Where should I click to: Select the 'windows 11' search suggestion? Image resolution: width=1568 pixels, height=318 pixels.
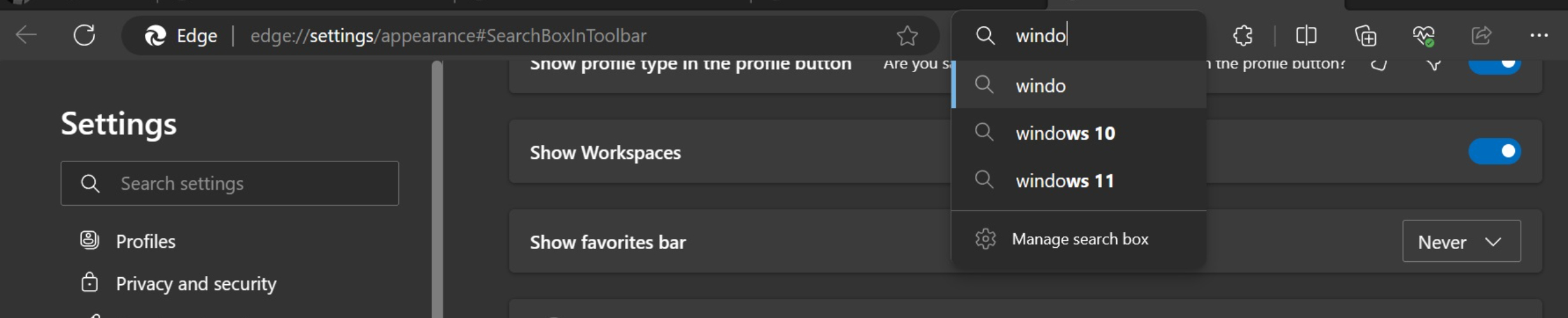(x=1079, y=181)
